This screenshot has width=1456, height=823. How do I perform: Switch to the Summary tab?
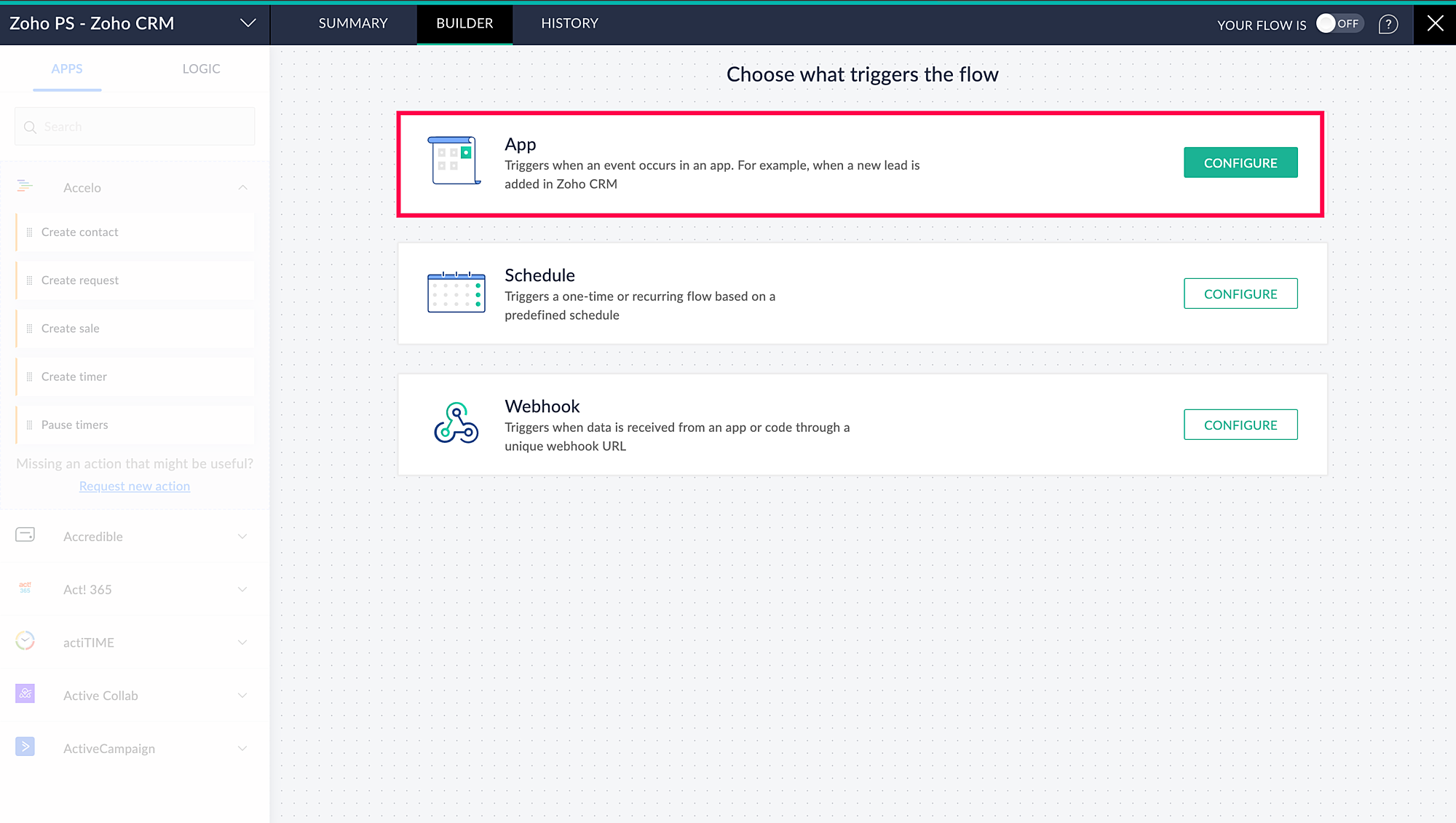[353, 23]
